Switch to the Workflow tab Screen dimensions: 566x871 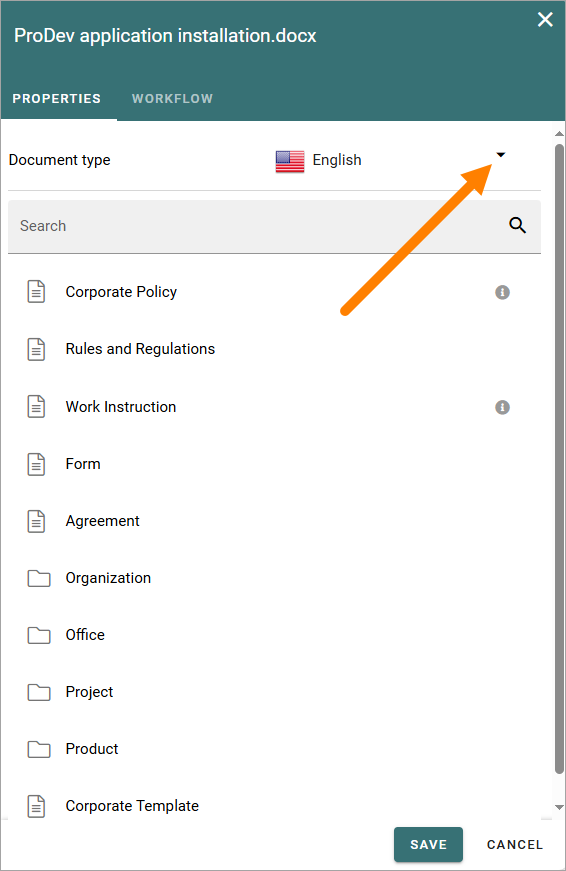click(x=172, y=99)
